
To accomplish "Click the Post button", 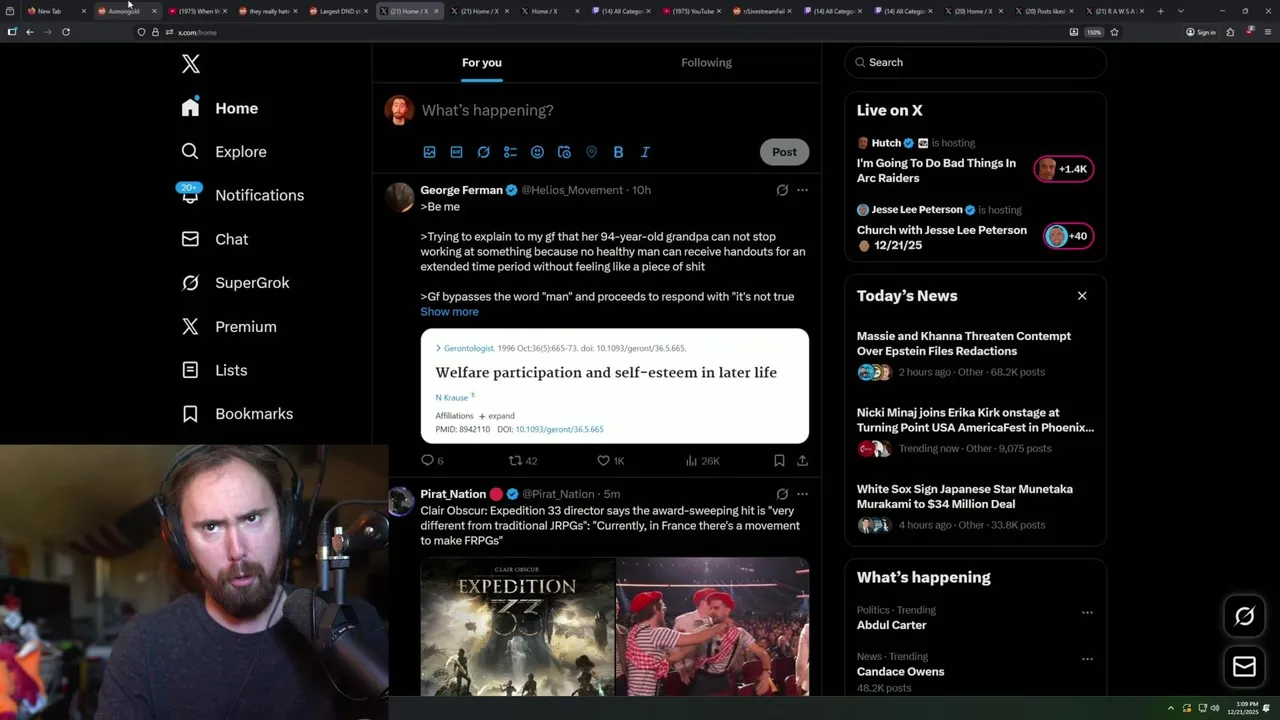I will [x=784, y=152].
